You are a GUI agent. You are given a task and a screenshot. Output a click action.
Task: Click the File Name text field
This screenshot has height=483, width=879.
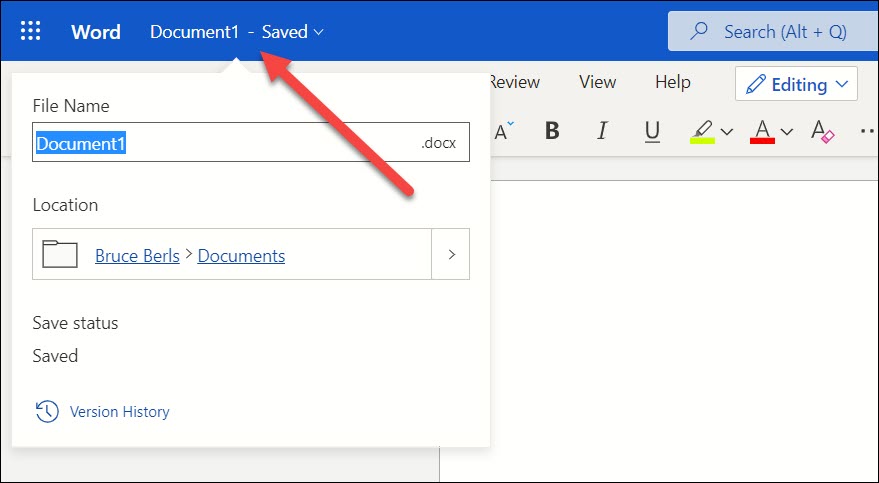tap(251, 142)
